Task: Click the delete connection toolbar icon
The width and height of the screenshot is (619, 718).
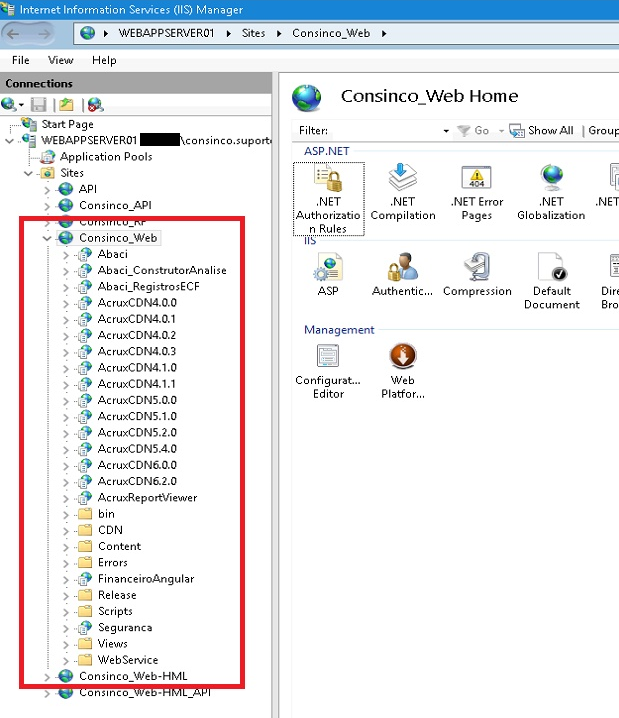Action: click(x=95, y=105)
